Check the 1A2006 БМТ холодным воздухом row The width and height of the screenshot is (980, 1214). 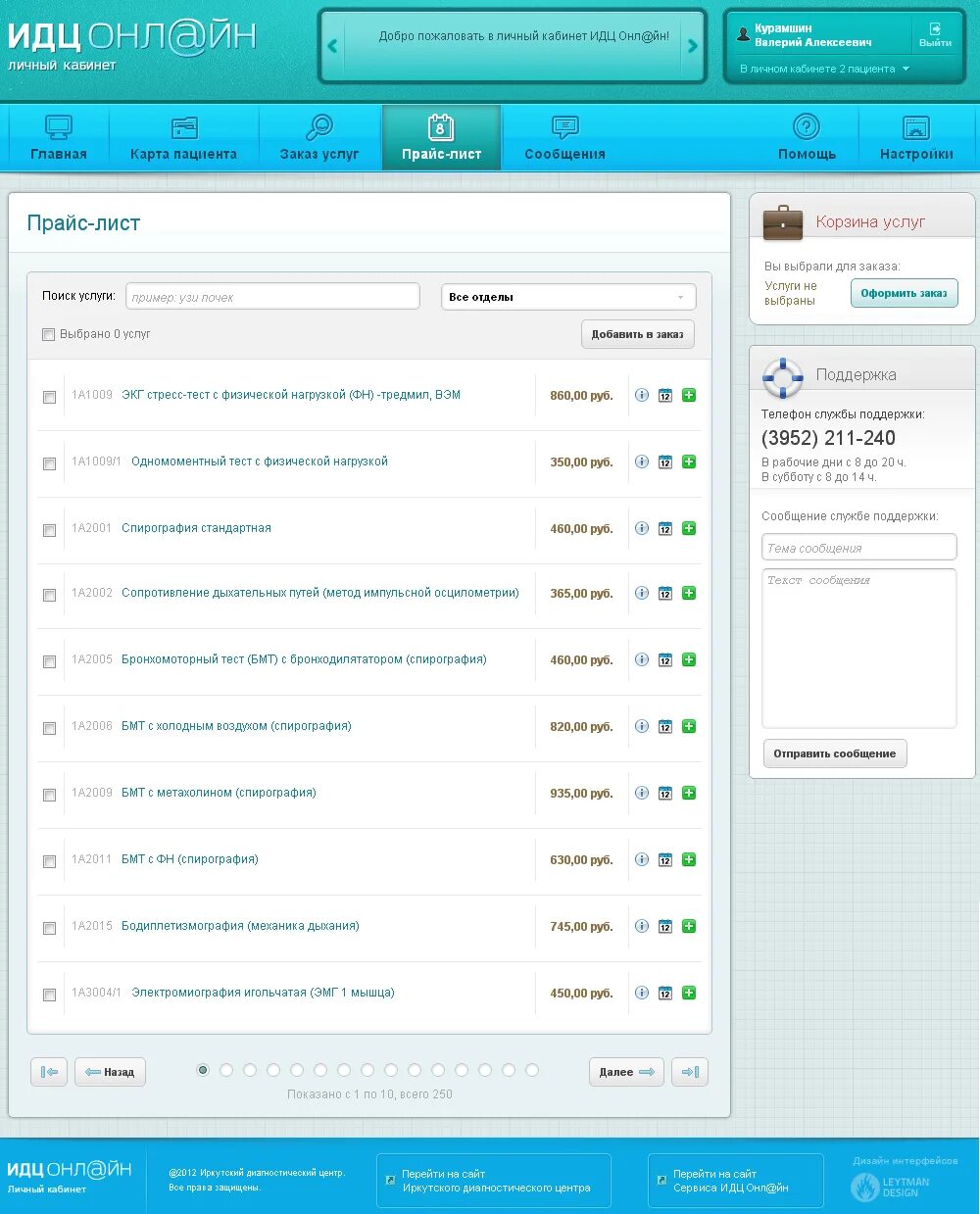pos(49,728)
